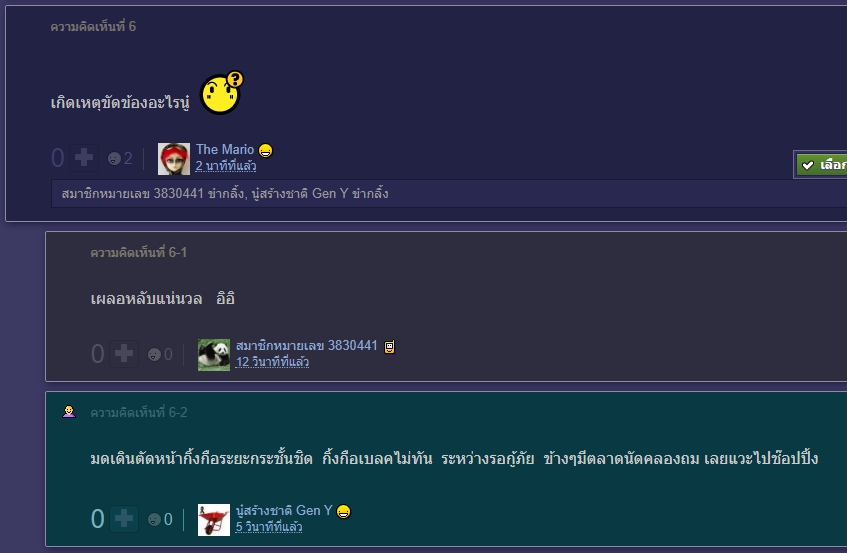Upvote reply 6-2 with plus button

coord(124,519)
